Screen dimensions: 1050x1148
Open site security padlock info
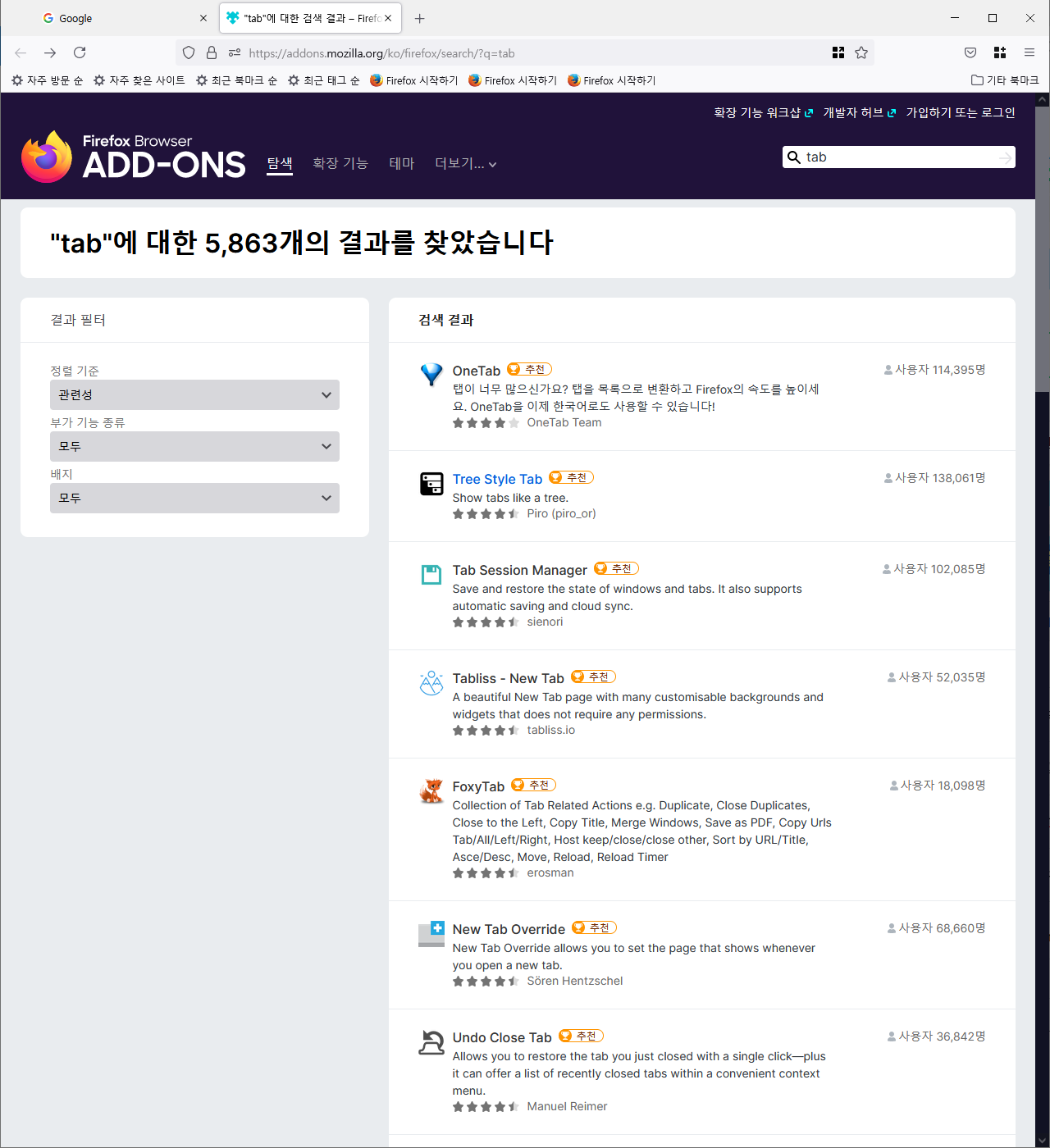212,52
